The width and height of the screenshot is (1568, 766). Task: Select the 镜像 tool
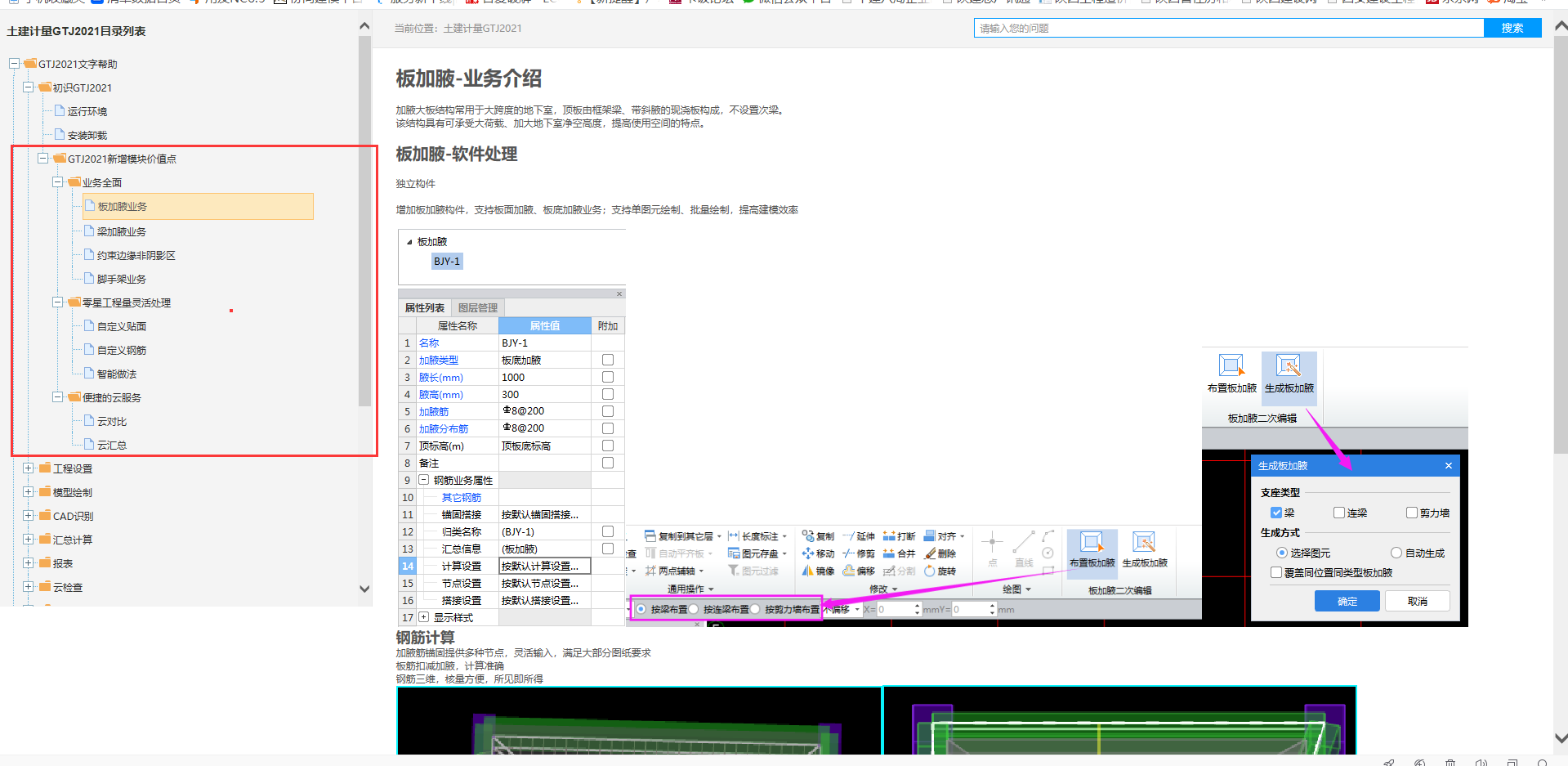[818, 571]
